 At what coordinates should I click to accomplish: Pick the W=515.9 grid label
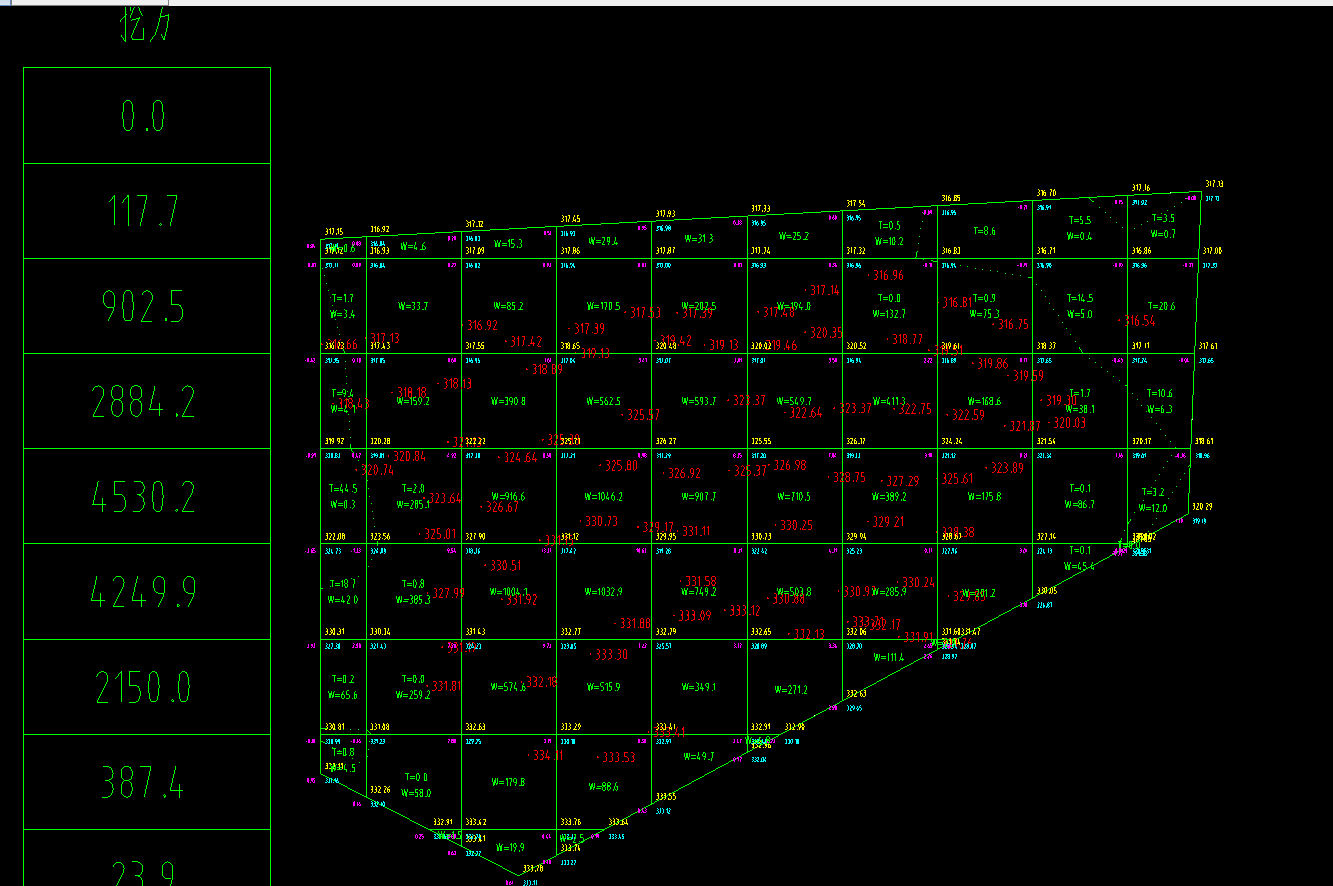(x=603, y=687)
